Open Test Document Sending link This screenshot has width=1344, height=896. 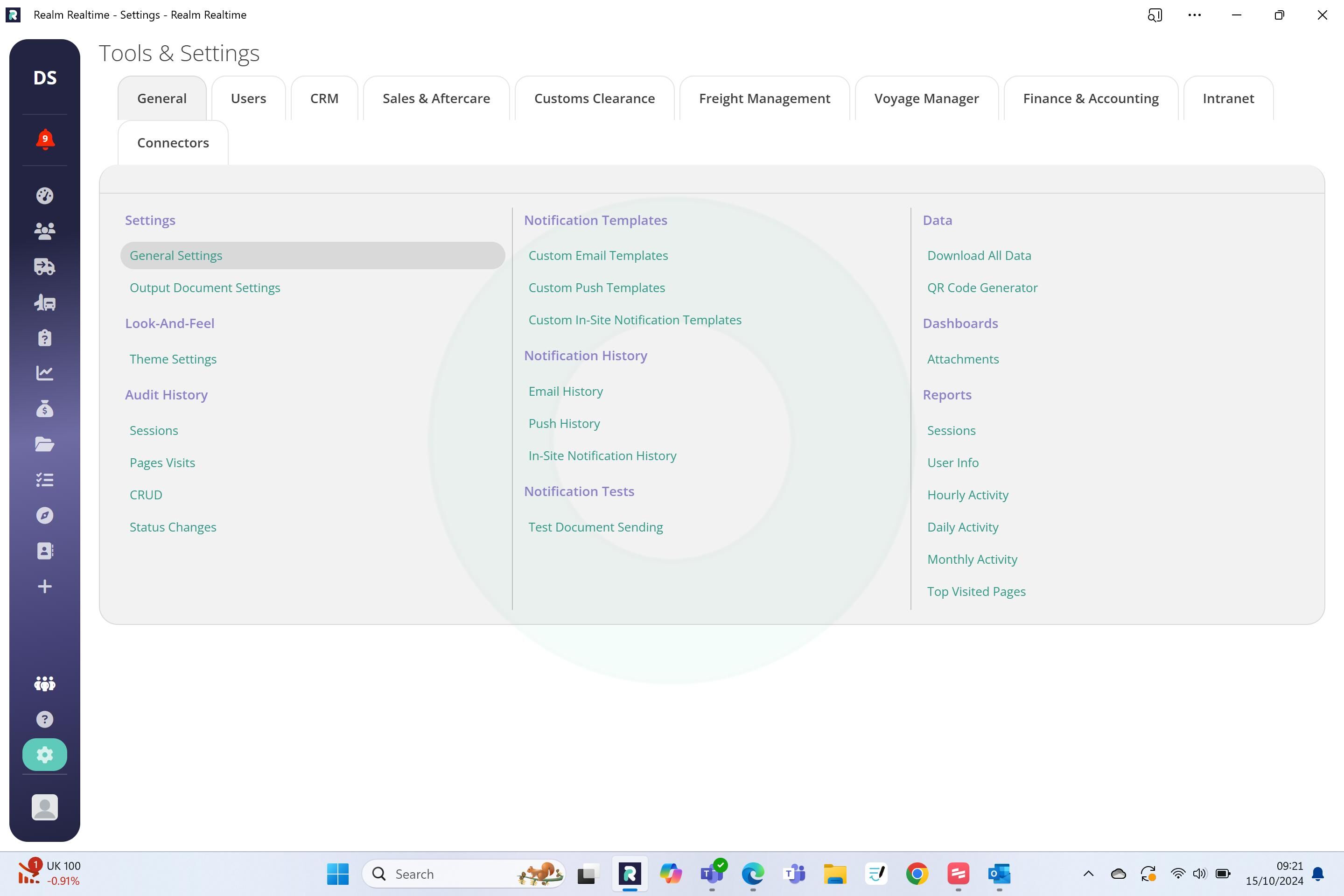click(595, 527)
